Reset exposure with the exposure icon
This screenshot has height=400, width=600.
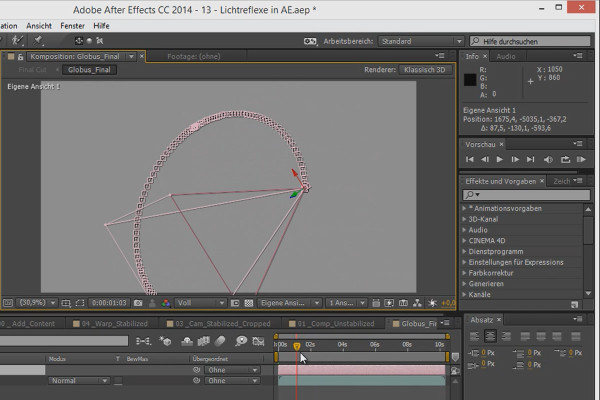432,303
